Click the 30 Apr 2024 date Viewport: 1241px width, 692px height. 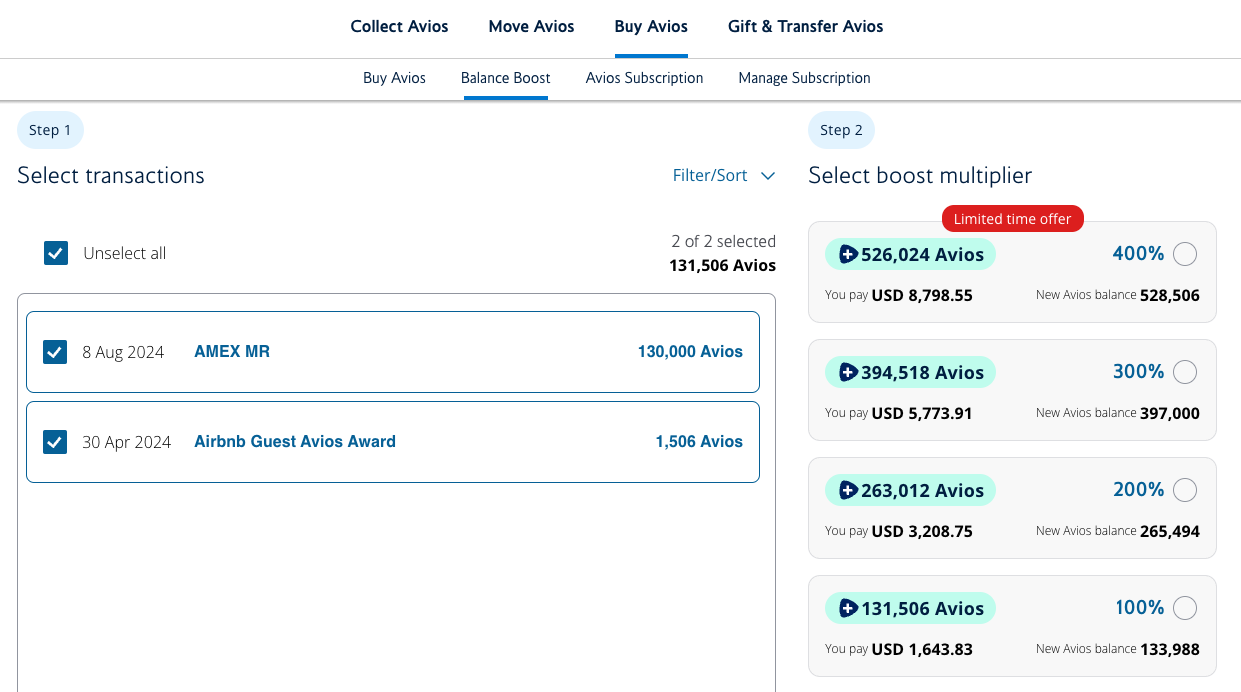point(126,442)
